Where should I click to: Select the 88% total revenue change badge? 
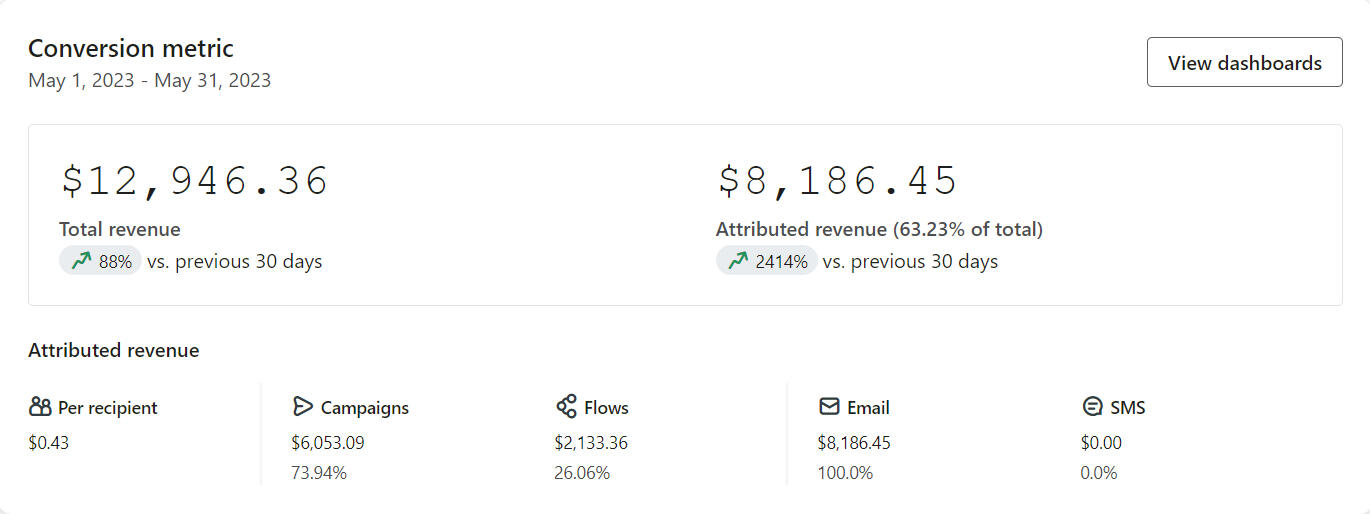click(100, 261)
